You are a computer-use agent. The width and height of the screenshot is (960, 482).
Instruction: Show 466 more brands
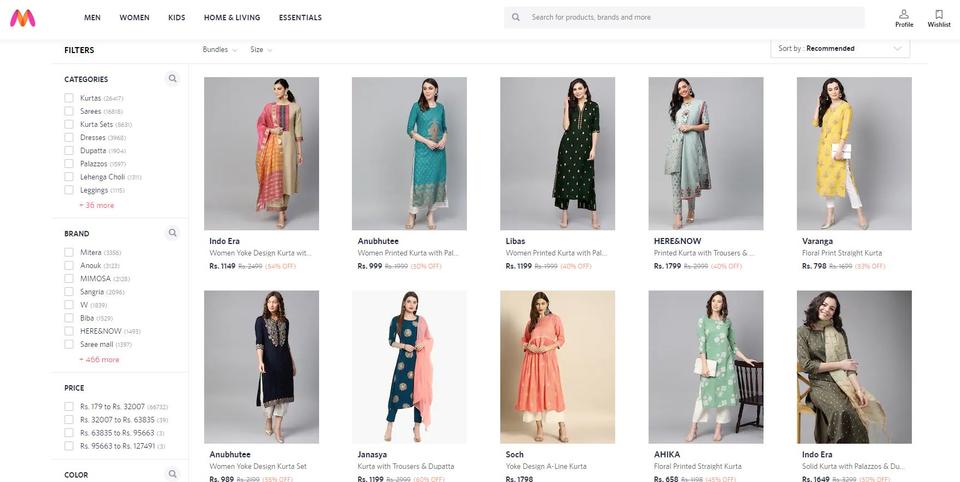[99, 359]
